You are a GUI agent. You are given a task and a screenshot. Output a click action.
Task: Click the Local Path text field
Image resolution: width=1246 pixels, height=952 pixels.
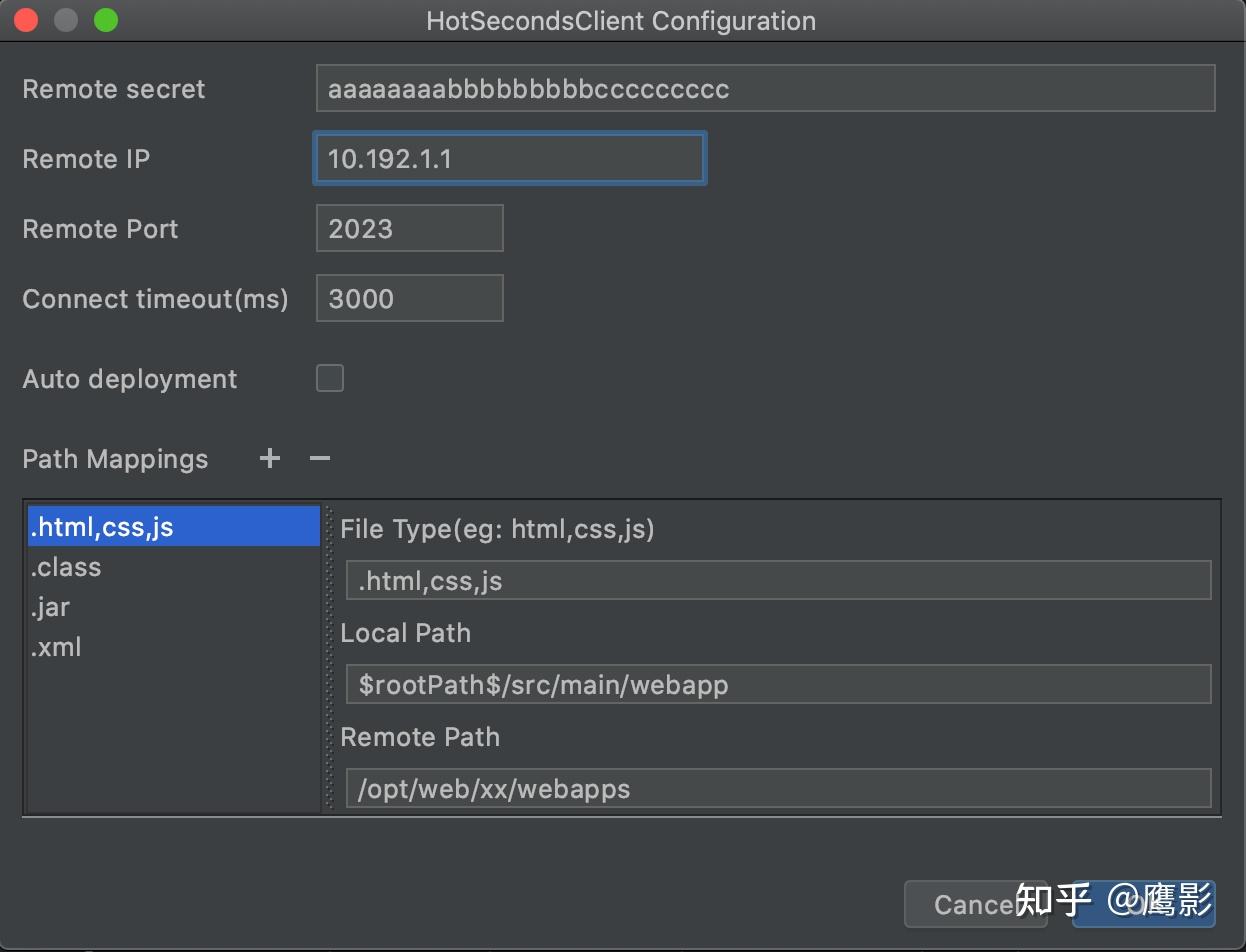pos(778,684)
